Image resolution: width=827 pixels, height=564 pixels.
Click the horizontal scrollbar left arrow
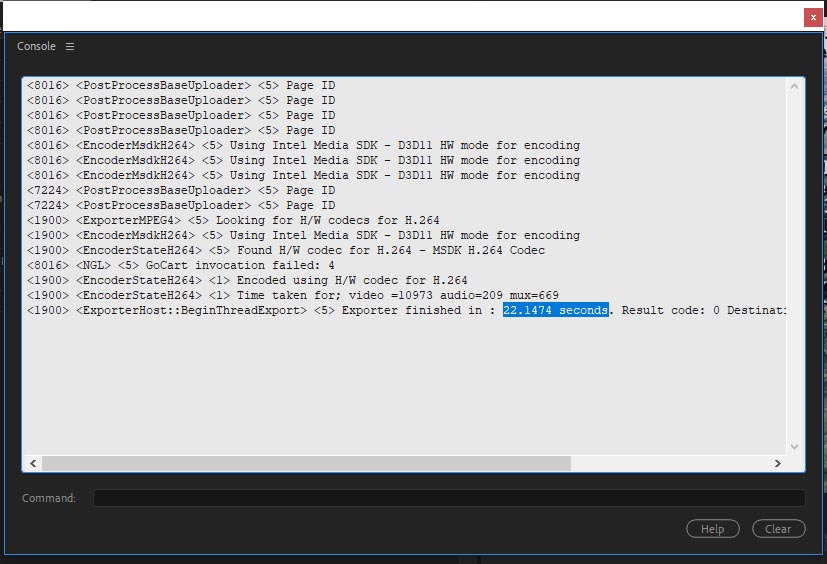pyautogui.click(x=32, y=464)
